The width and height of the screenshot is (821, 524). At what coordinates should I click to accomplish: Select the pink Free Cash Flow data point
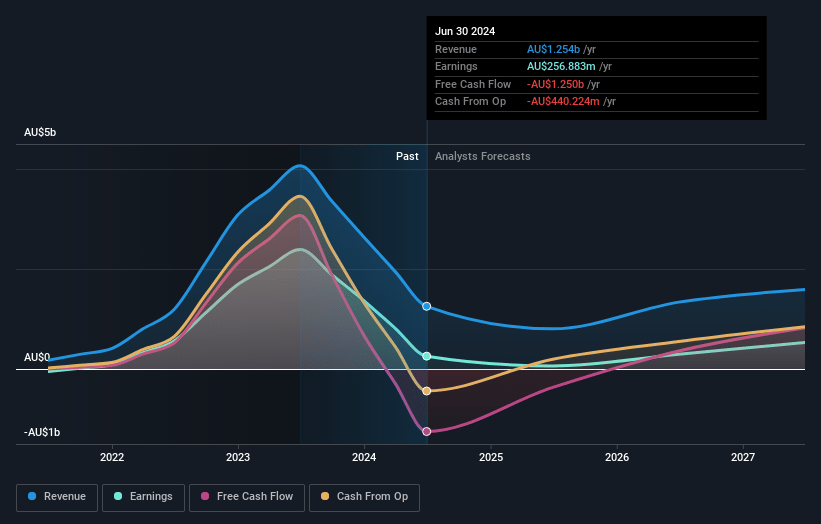pyautogui.click(x=427, y=431)
